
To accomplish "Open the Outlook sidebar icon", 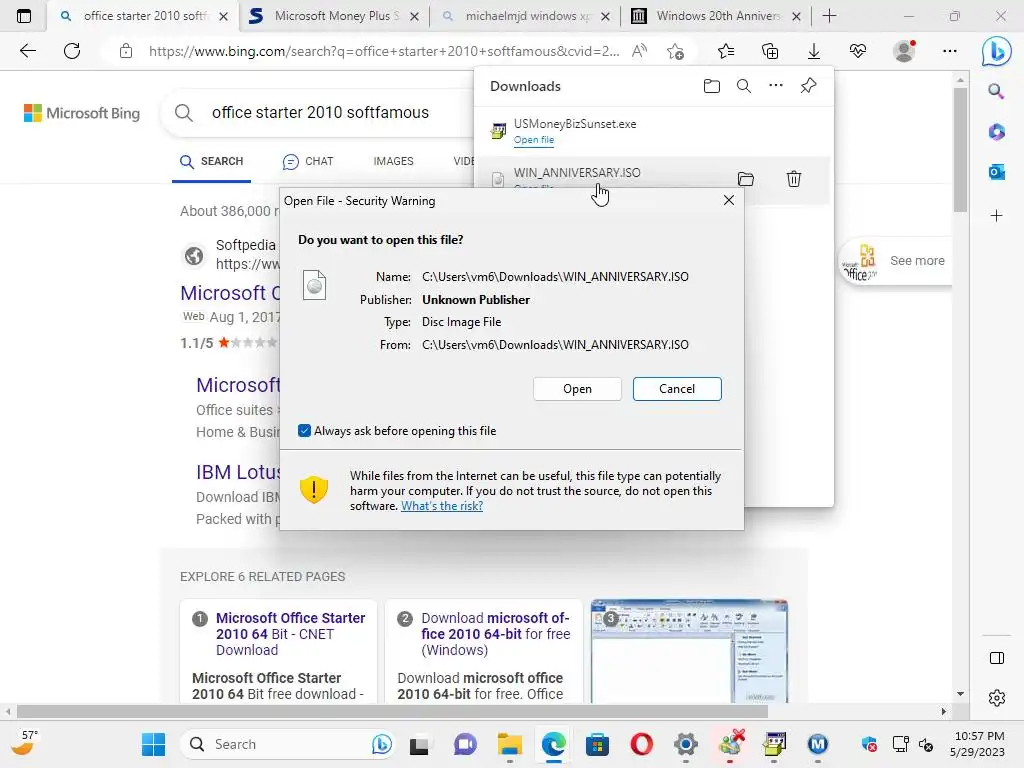I will (x=996, y=172).
